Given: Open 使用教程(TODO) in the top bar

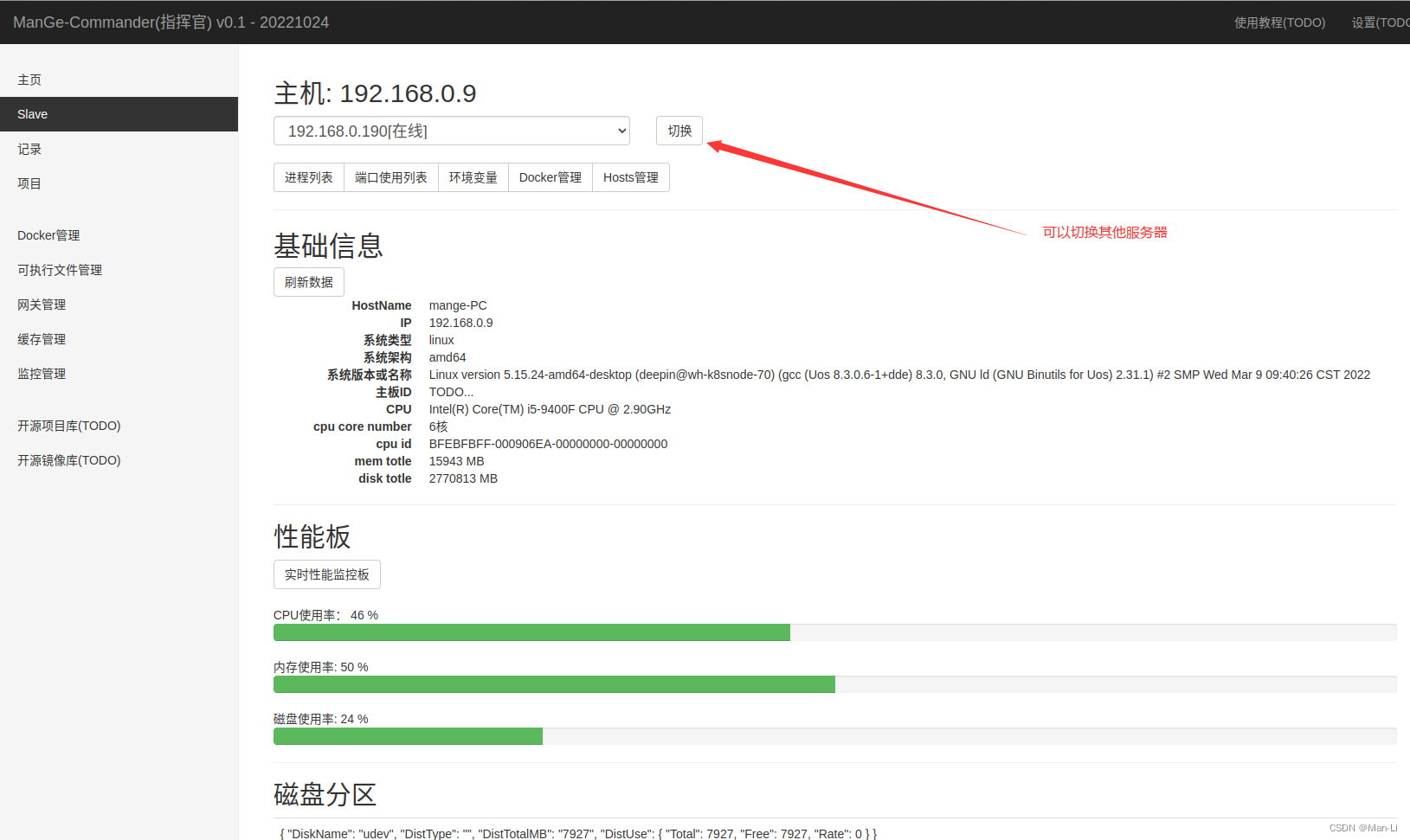Looking at the screenshot, I should 1279,22.
